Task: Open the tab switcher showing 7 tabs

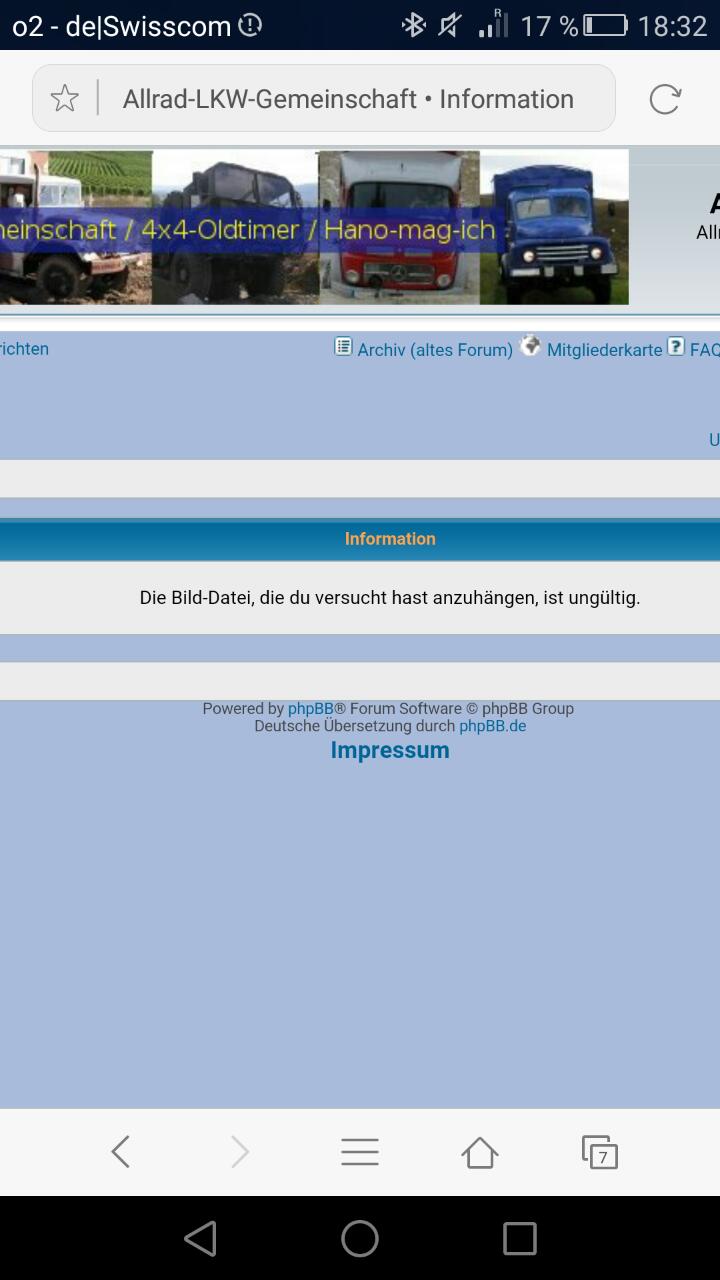Action: 600,1152
